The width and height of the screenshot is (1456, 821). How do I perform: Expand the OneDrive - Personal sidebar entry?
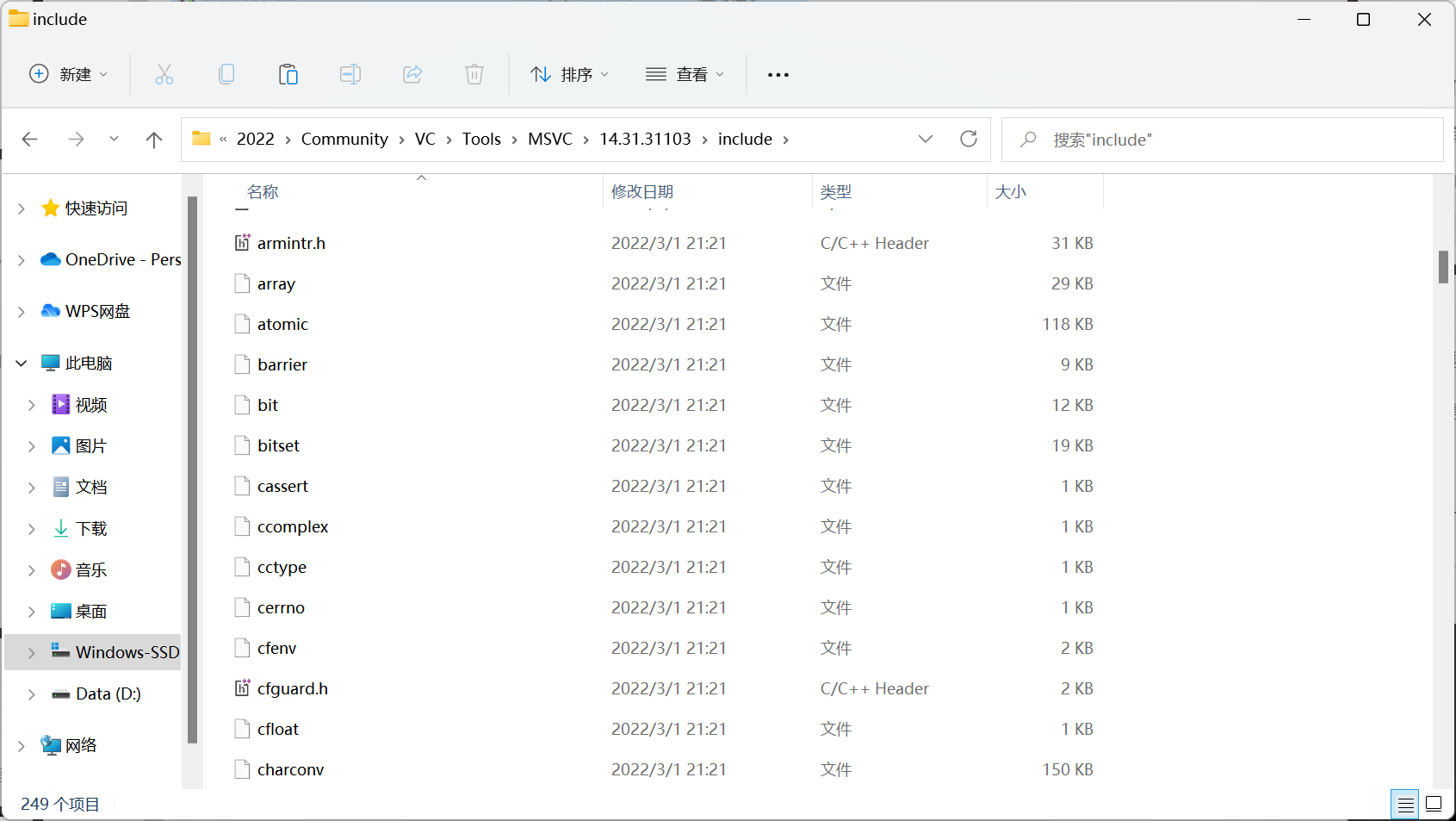(21, 258)
